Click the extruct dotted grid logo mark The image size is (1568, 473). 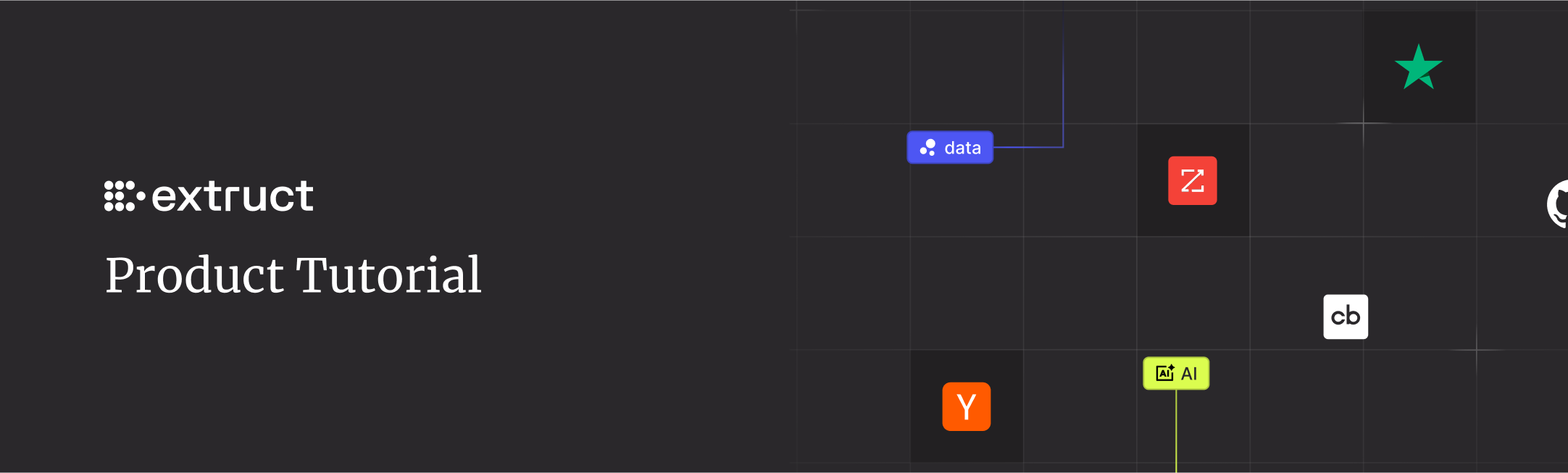[x=120, y=196]
